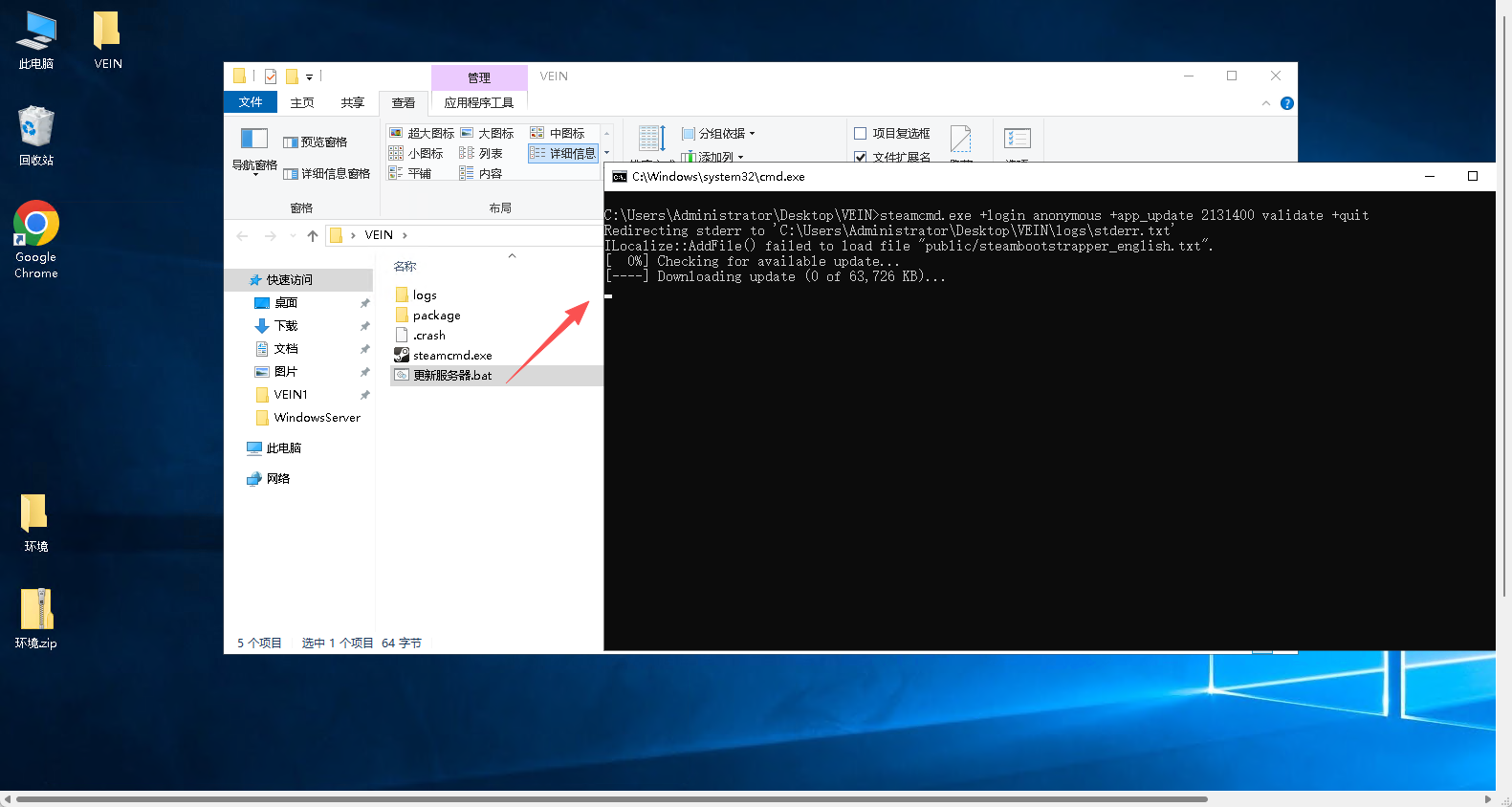This screenshot has width=1512, height=807.
Task: Open 下载 Downloads in quick access
Action: click(286, 326)
